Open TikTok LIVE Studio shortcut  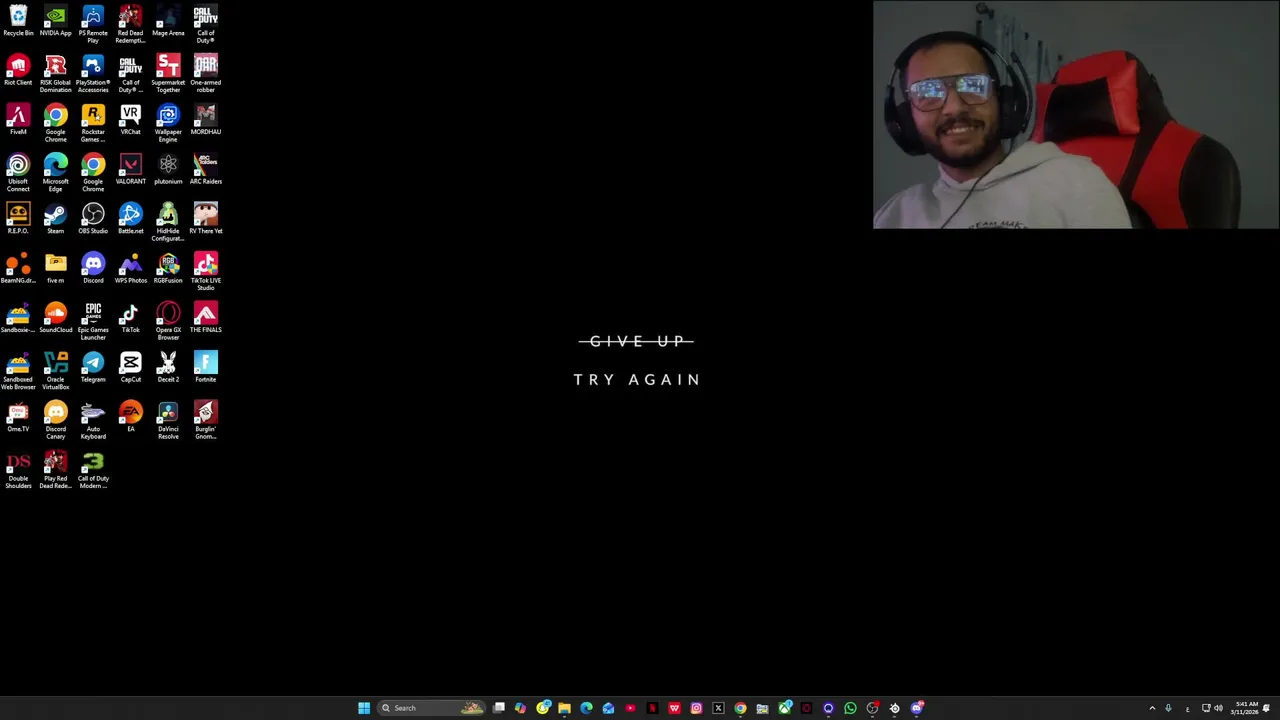[205, 272]
